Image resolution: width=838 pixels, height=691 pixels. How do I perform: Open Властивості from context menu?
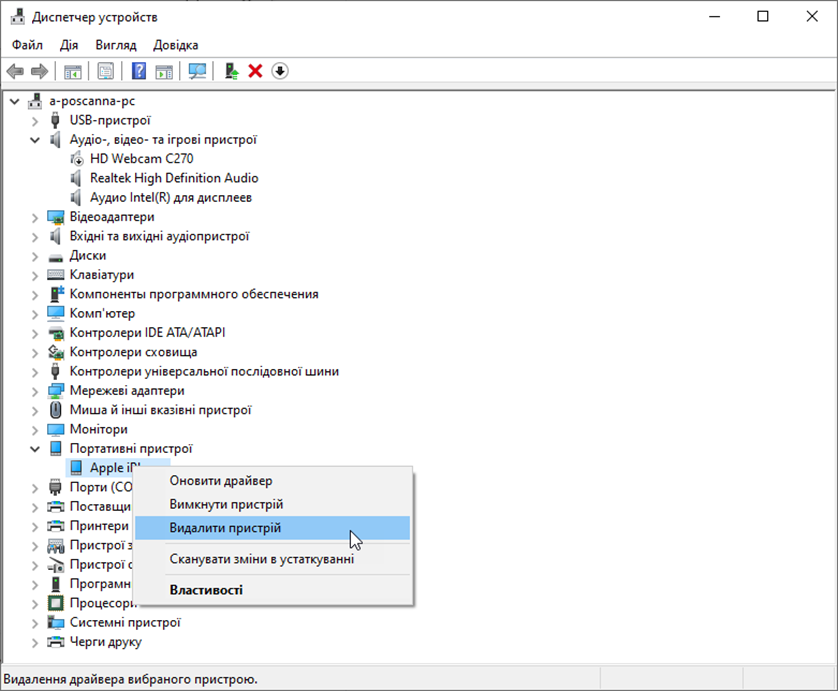point(273,590)
